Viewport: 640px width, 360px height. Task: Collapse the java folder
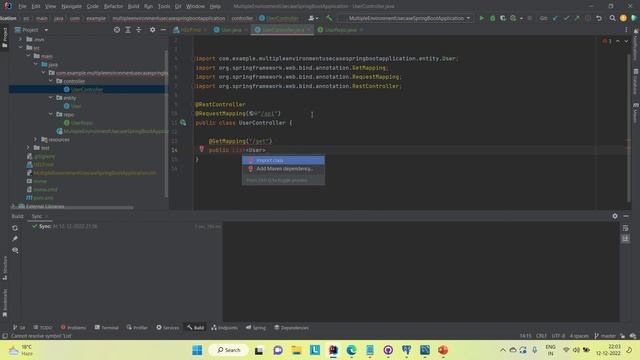point(36,64)
